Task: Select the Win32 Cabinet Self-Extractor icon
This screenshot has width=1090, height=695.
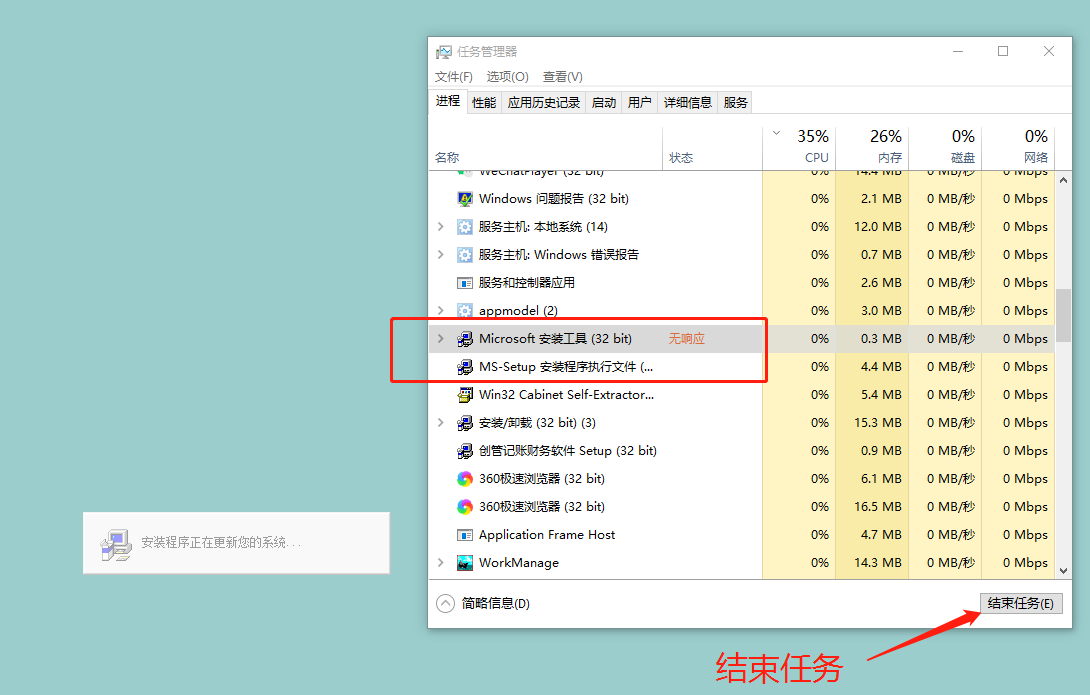Action: point(465,395)
